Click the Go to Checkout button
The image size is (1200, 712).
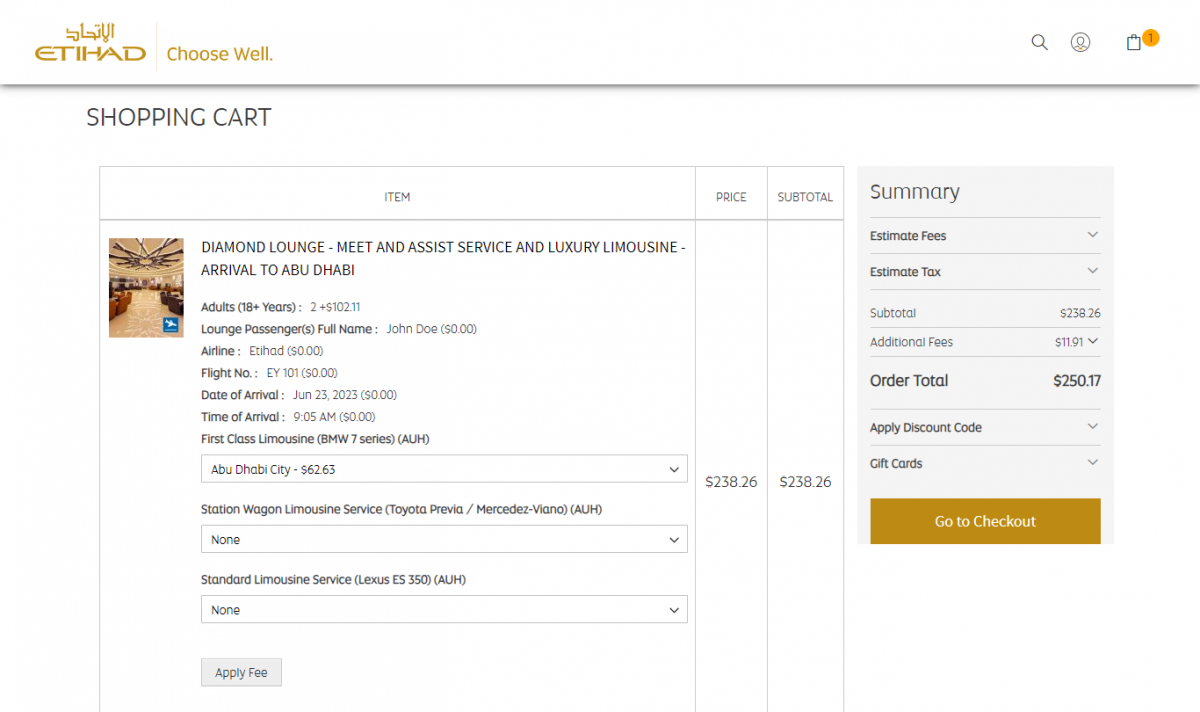click(x=985, y=521)
